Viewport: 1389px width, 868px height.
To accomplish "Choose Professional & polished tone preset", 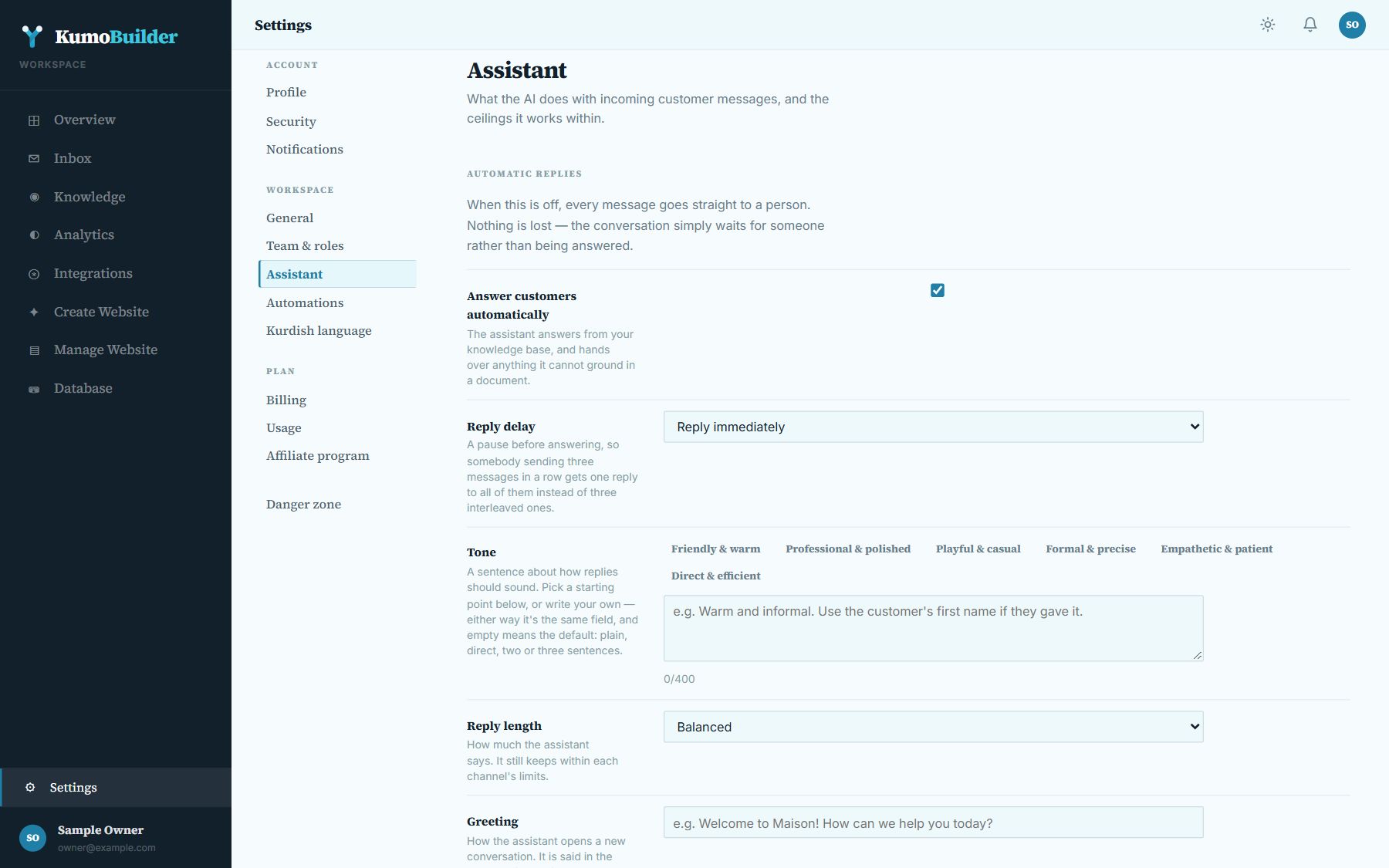I will pyautogui.click(x=848, y=549).
